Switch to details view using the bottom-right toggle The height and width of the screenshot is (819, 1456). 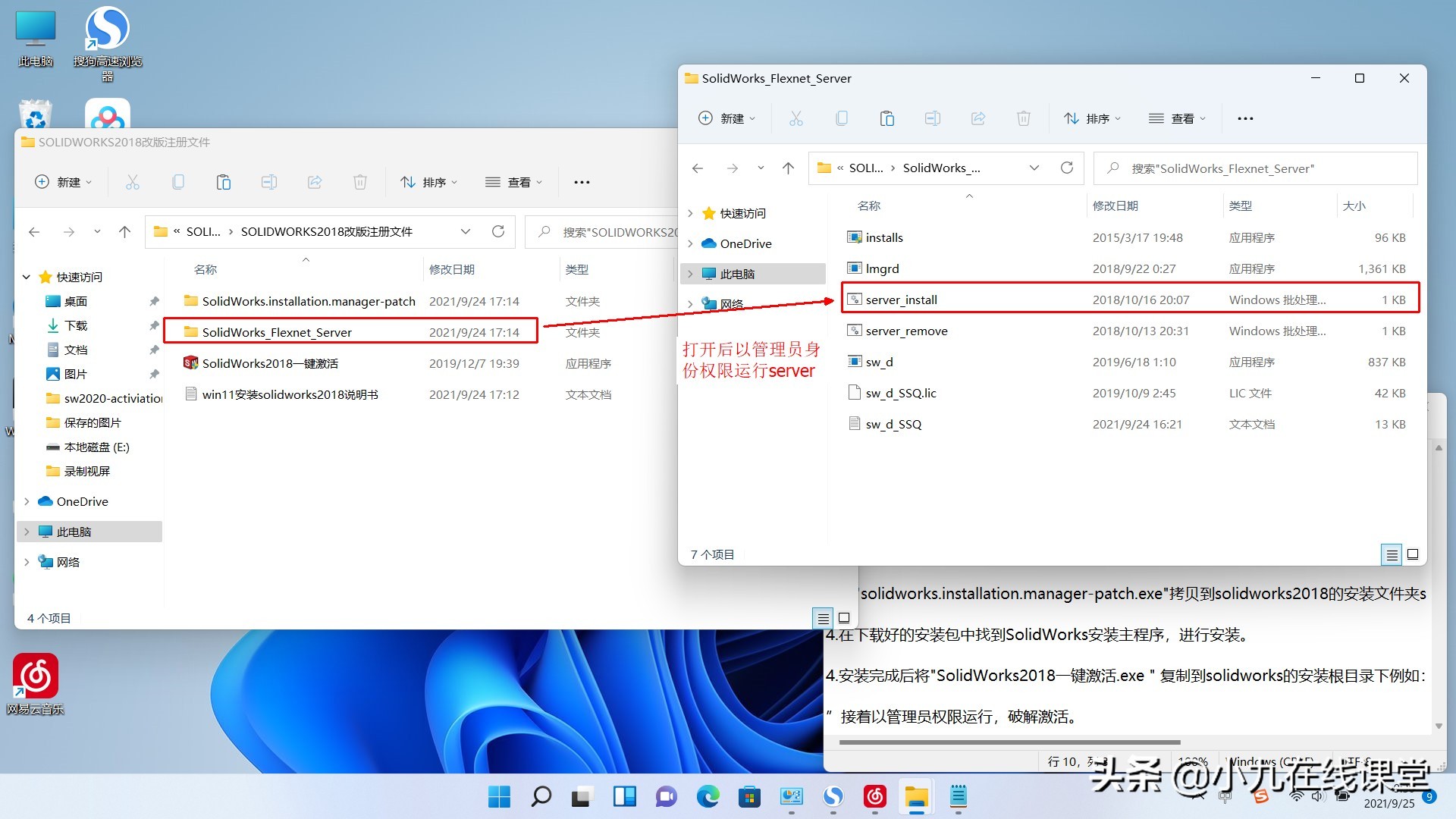coord(1392,554)
